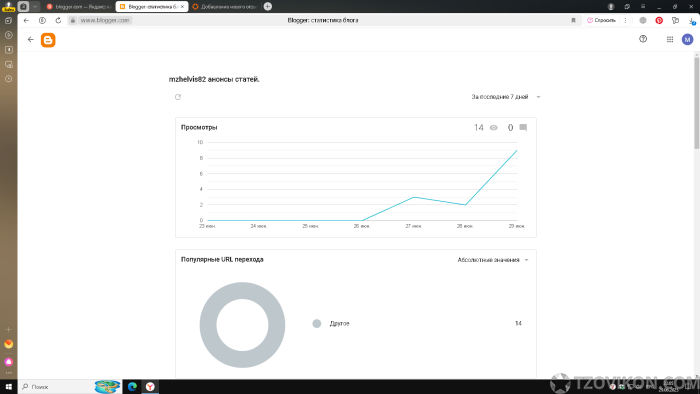Click gray 'Другое' legend swatch

(317, 323)
